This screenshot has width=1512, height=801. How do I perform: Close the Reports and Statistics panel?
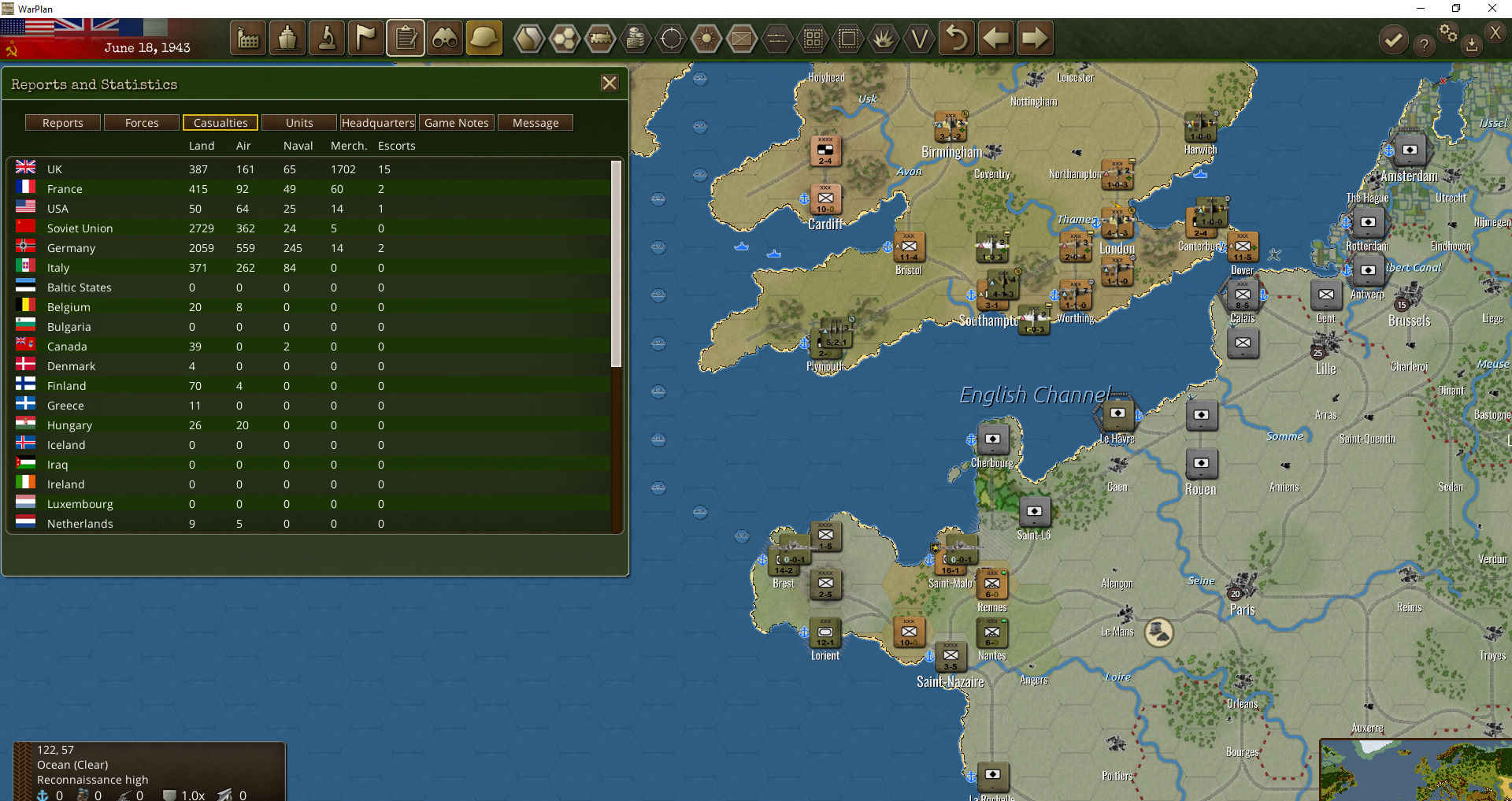click(x=610, y=83)
